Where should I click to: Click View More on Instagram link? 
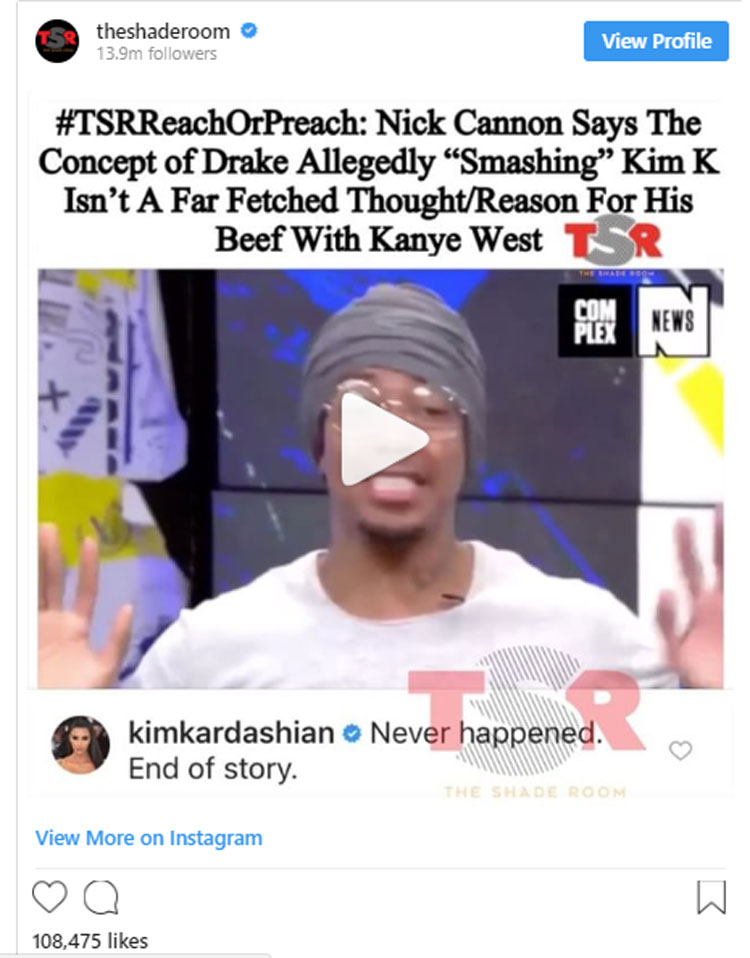pos(148,838)
